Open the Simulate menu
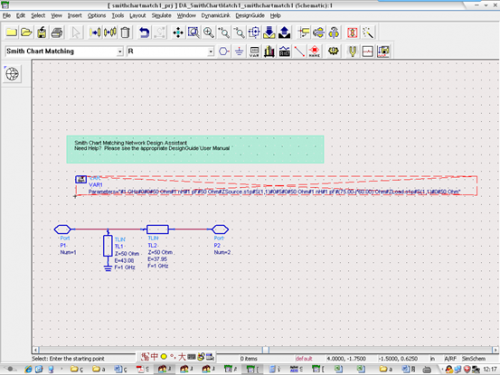This screenshot has height=375, width=500. (161, 16)
